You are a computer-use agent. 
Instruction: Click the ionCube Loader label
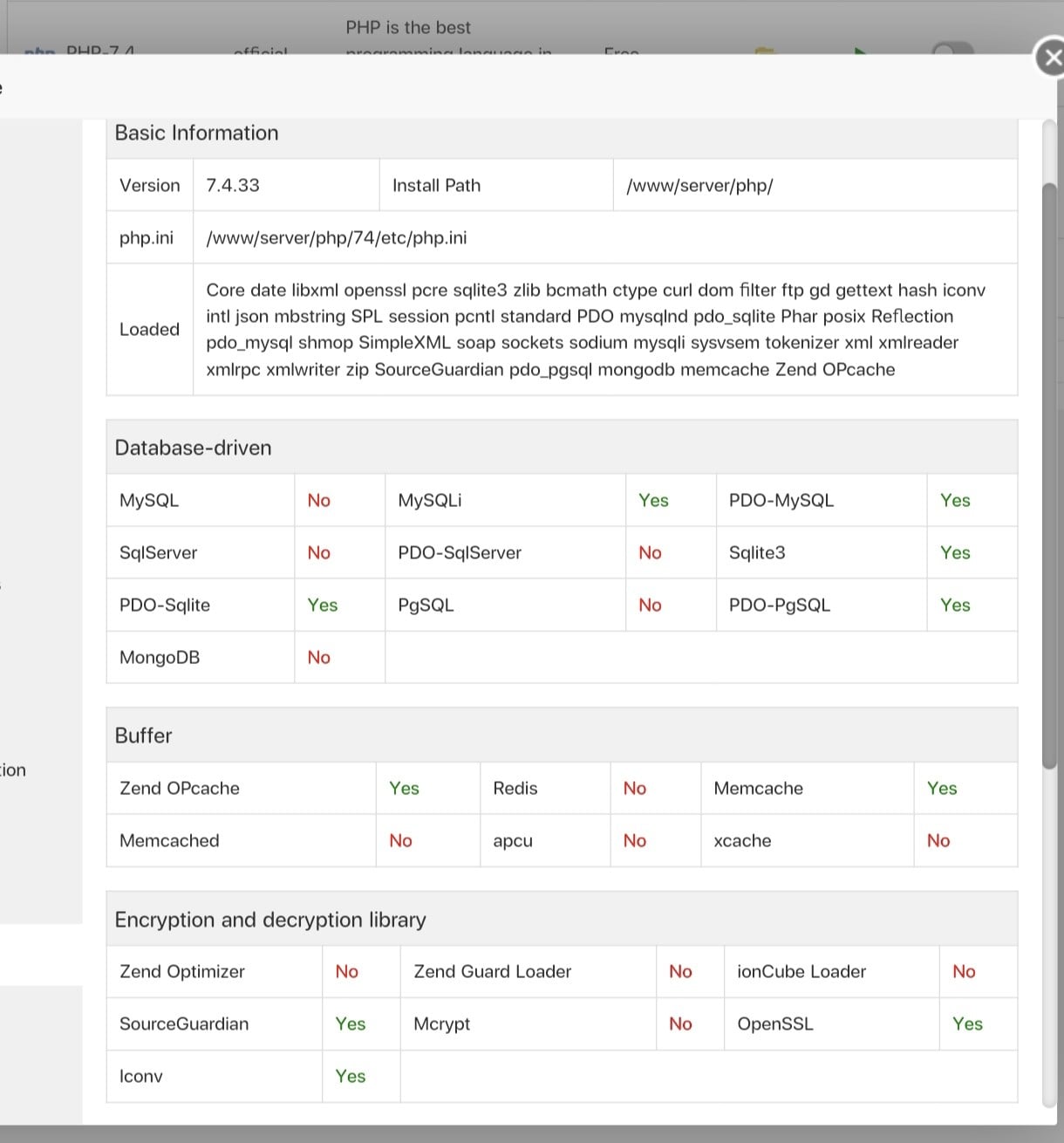coord(801,971)
